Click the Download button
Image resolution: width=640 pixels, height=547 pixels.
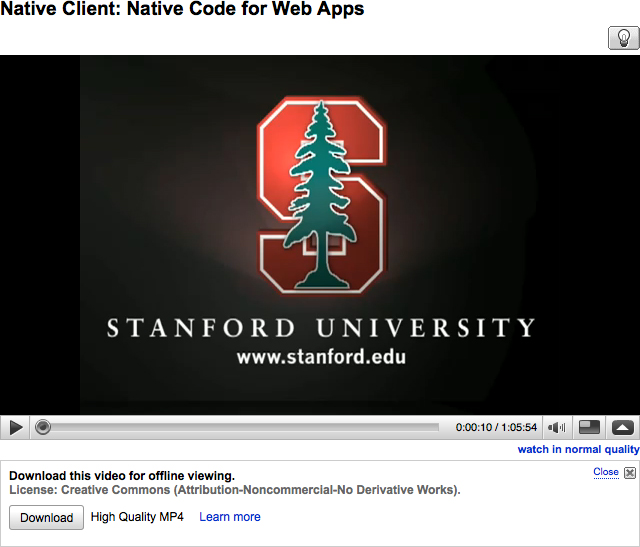[x=47, y=517]
